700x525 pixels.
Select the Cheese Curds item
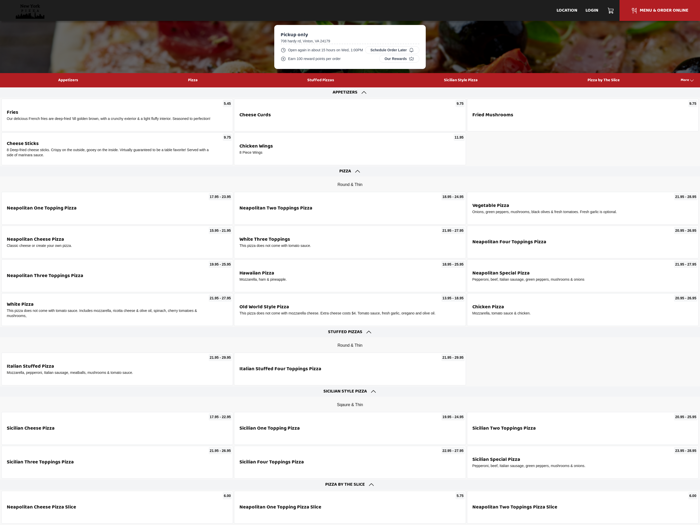click(350, 115)
